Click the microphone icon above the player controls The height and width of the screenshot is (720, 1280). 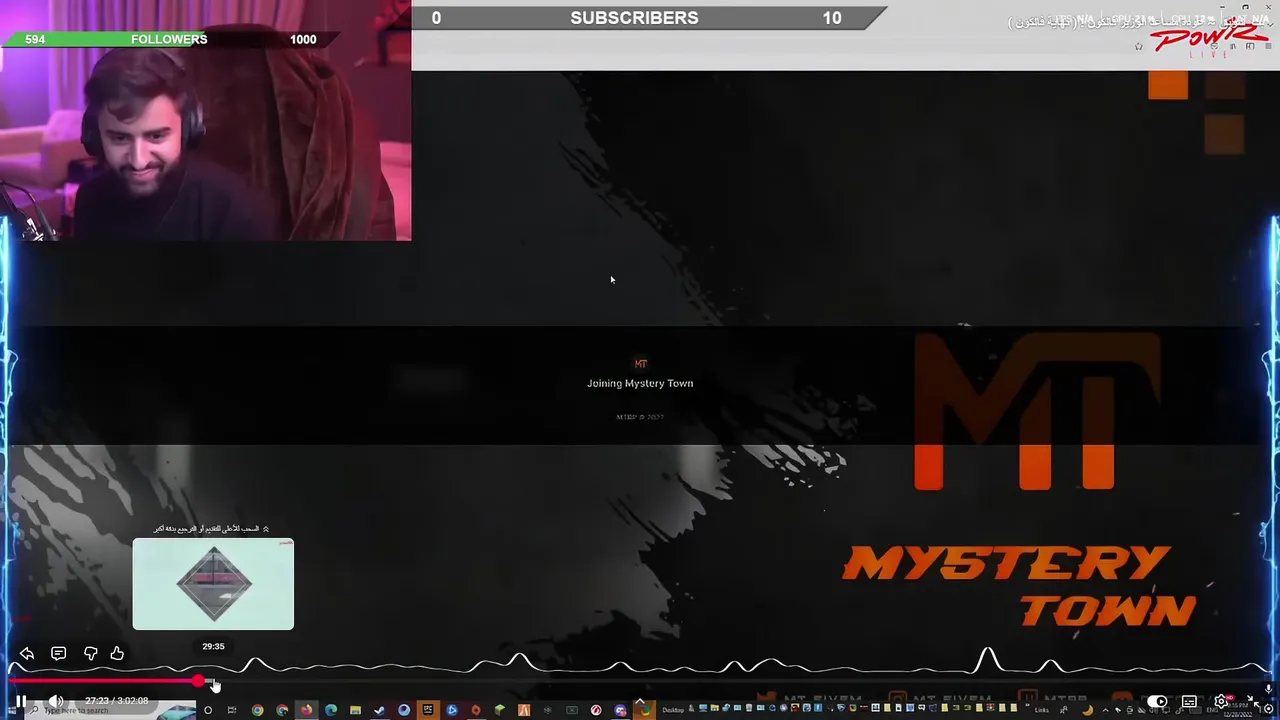pyautogui.click(x=1268, y=689)
